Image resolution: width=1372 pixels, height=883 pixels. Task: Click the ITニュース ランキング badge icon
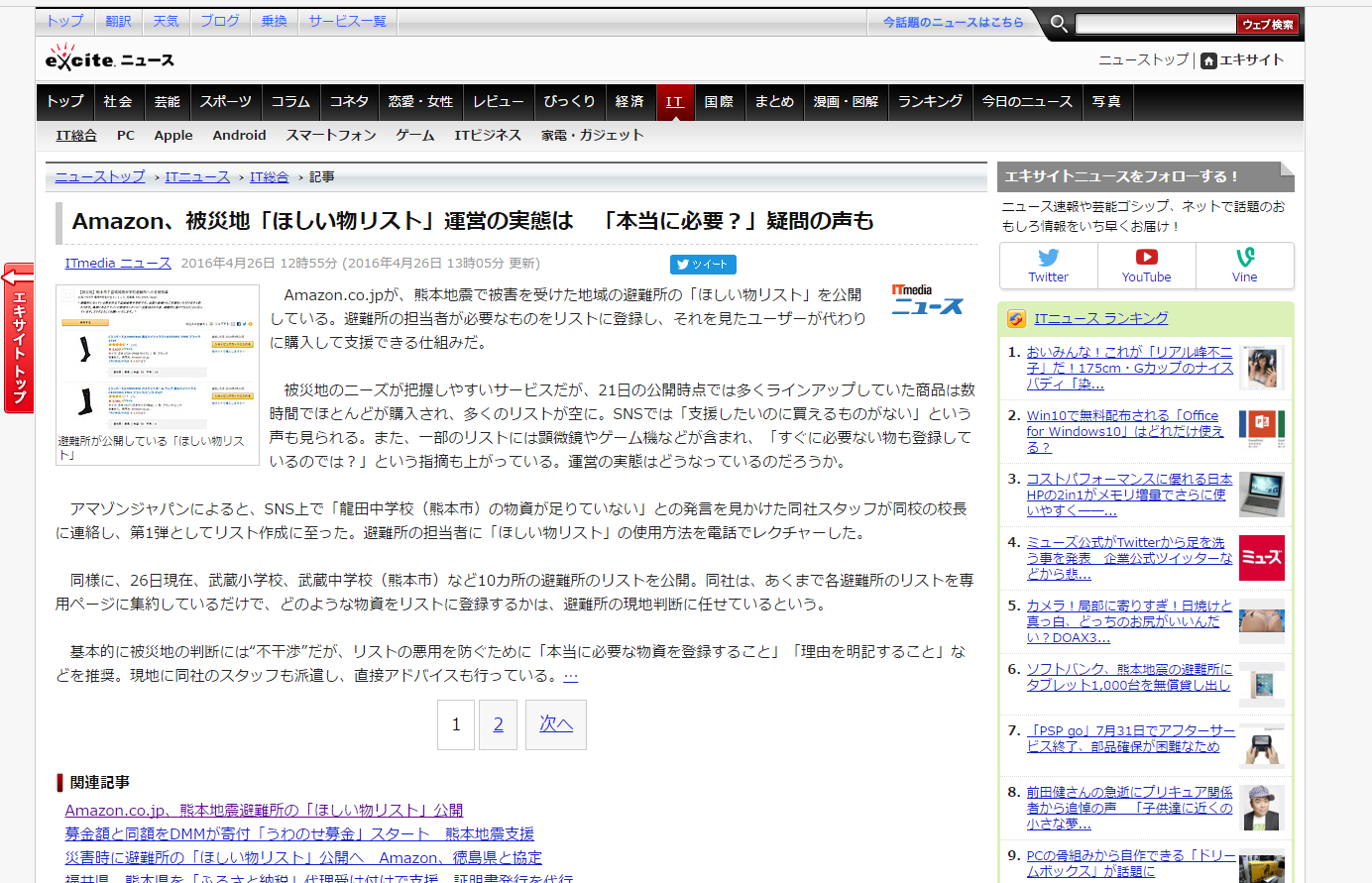(x=1016, y=318)
